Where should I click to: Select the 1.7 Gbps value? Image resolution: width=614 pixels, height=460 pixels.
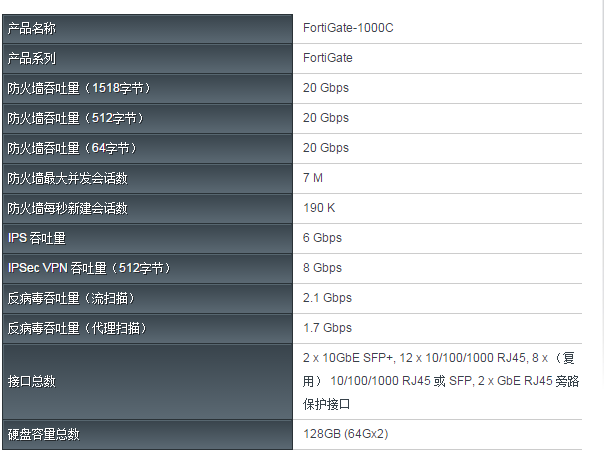[327, 328]
